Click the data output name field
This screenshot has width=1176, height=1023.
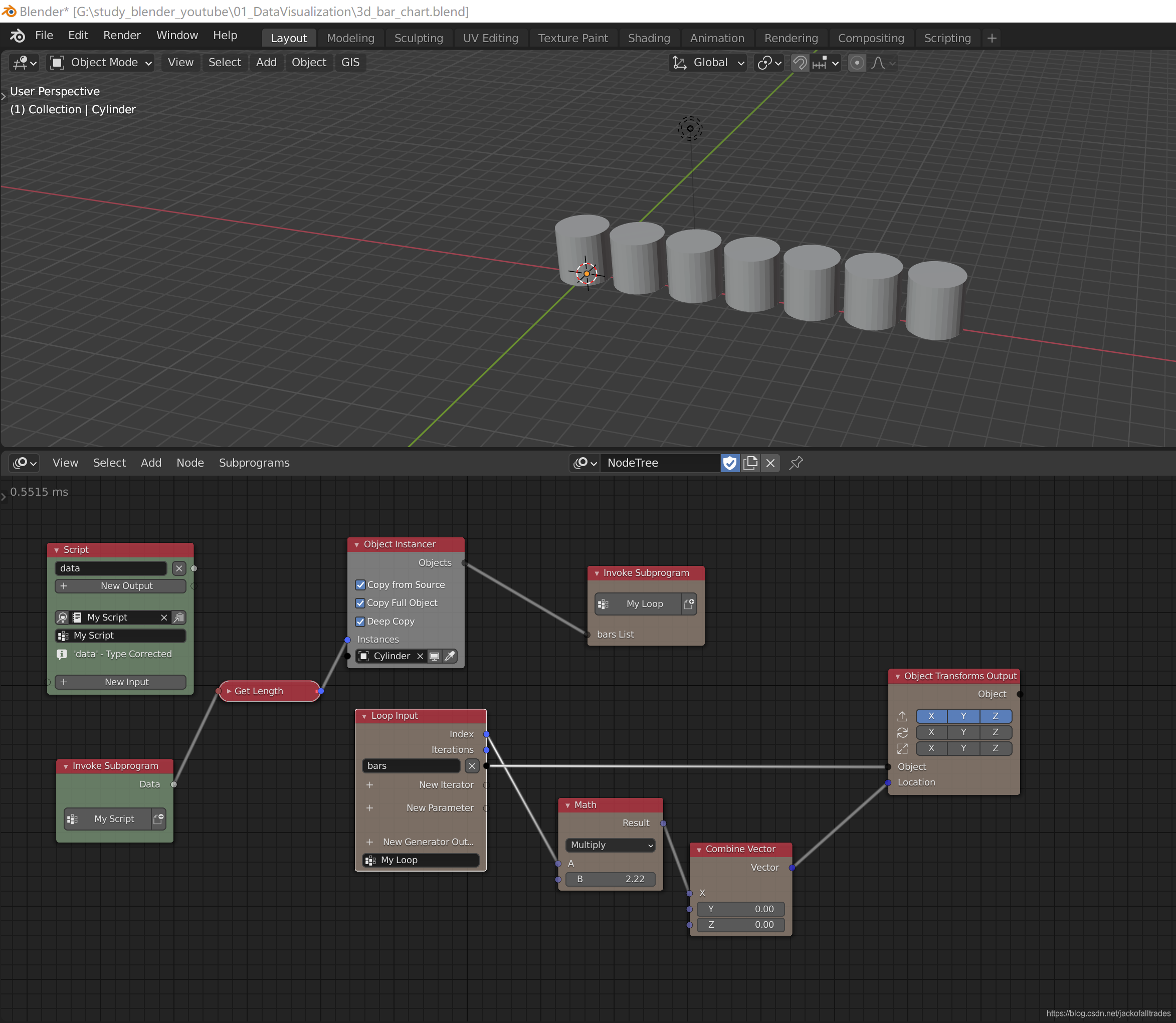[111, 568]
